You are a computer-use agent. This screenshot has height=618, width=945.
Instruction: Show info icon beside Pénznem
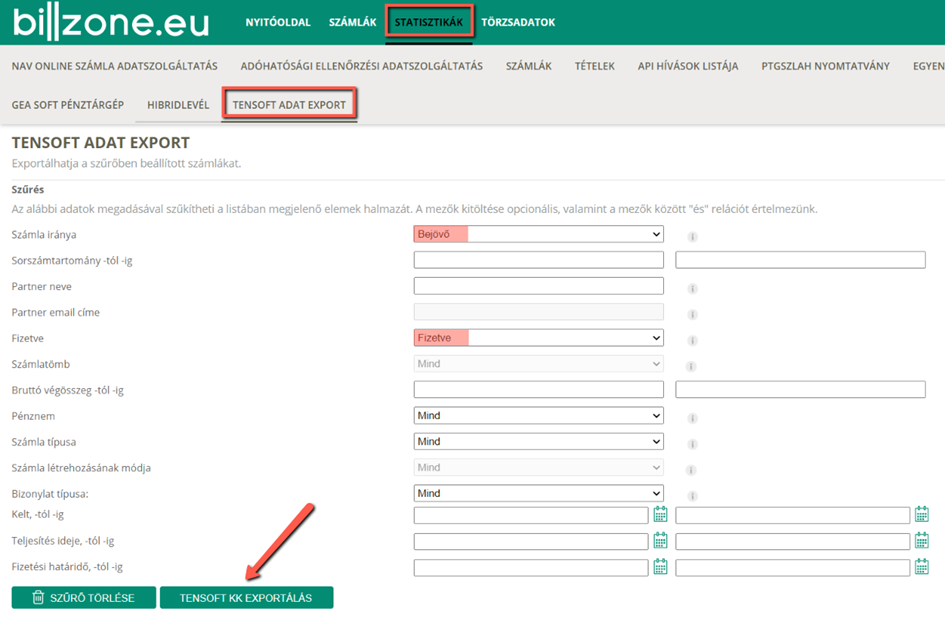pyautogui.click(x=692, y=418)
